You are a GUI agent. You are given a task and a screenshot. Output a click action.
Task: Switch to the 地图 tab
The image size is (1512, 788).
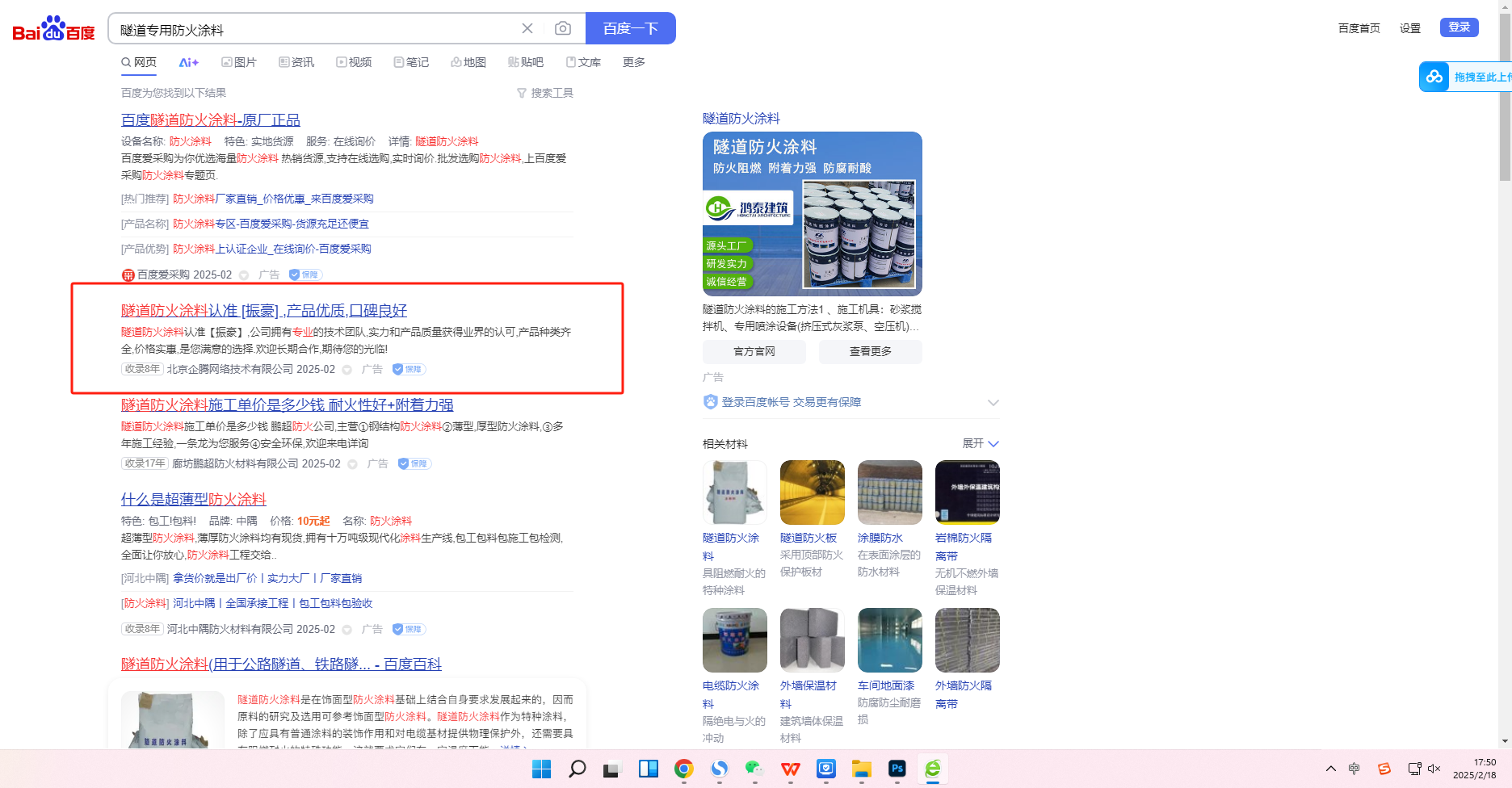[x=468, y=62]
